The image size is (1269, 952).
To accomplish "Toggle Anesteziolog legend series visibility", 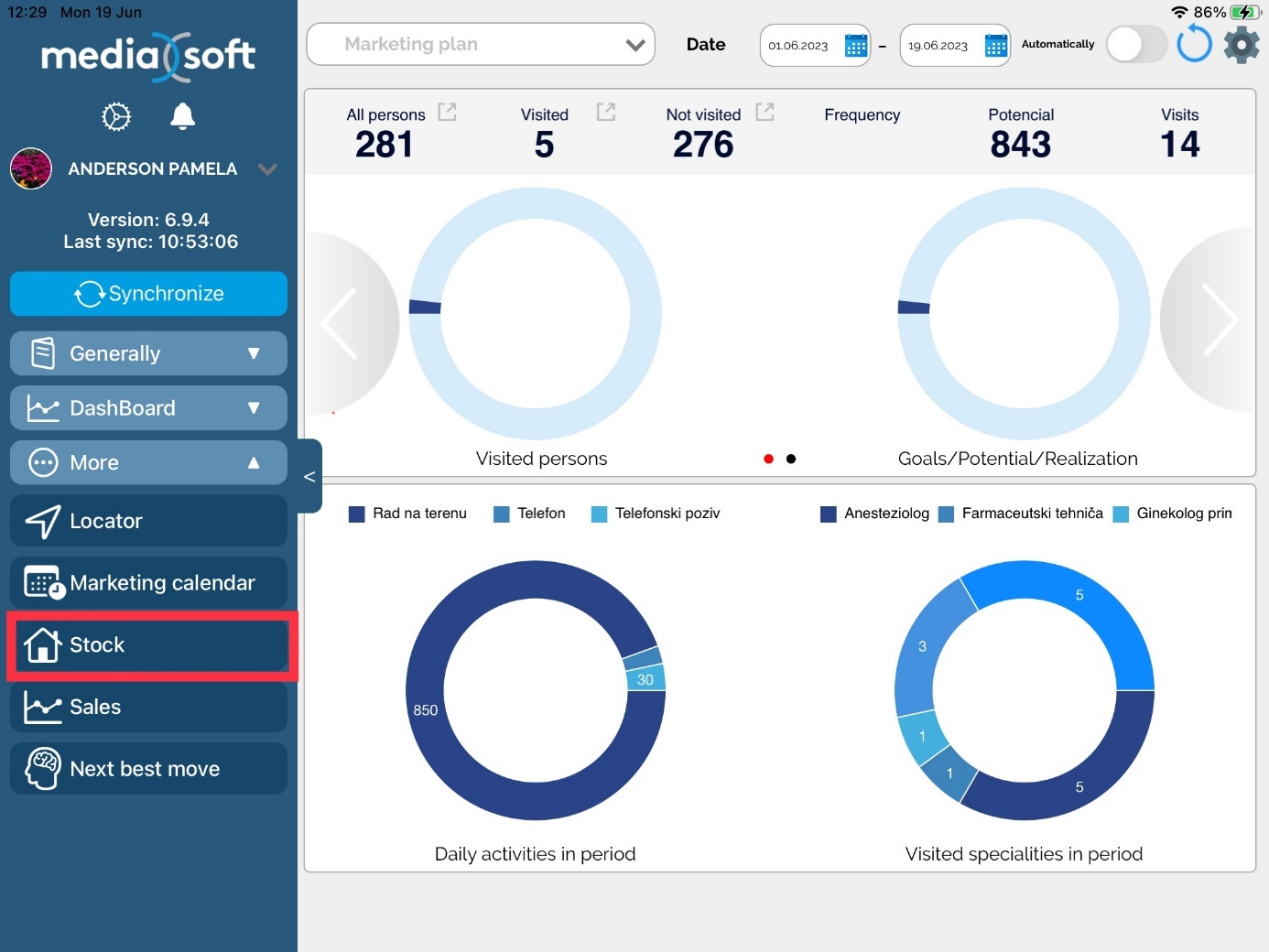I will point(875,514).
